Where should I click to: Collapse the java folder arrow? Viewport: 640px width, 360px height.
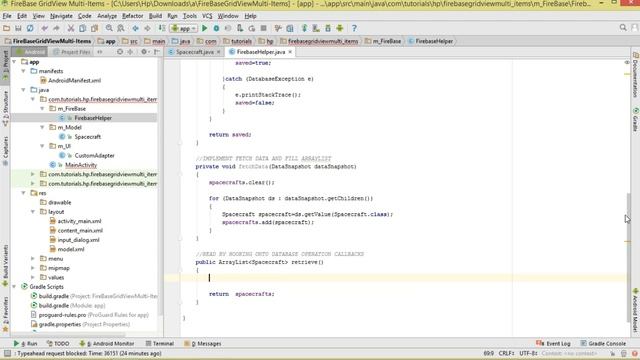click(x=24, y=90)
